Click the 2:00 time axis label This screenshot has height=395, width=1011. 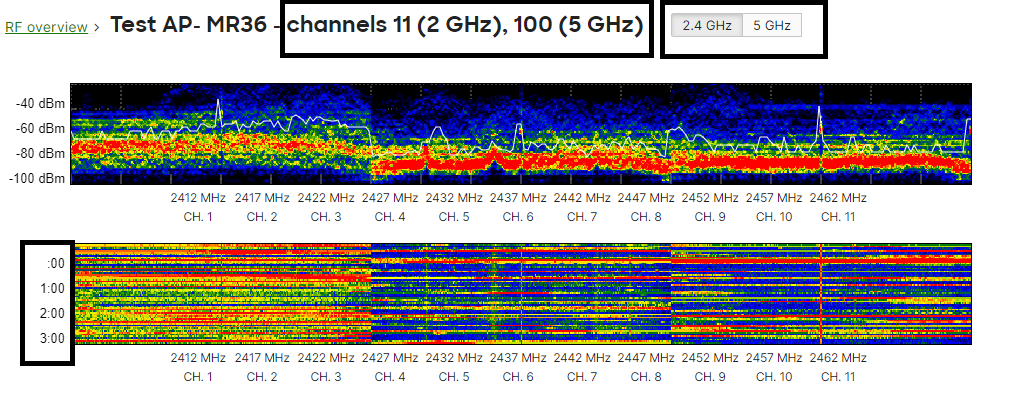(53, 314)
